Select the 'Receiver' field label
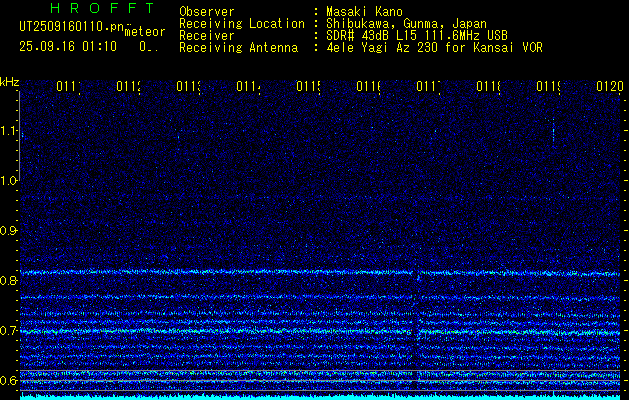The image size is (629, 400). click(x=207, y=36)
